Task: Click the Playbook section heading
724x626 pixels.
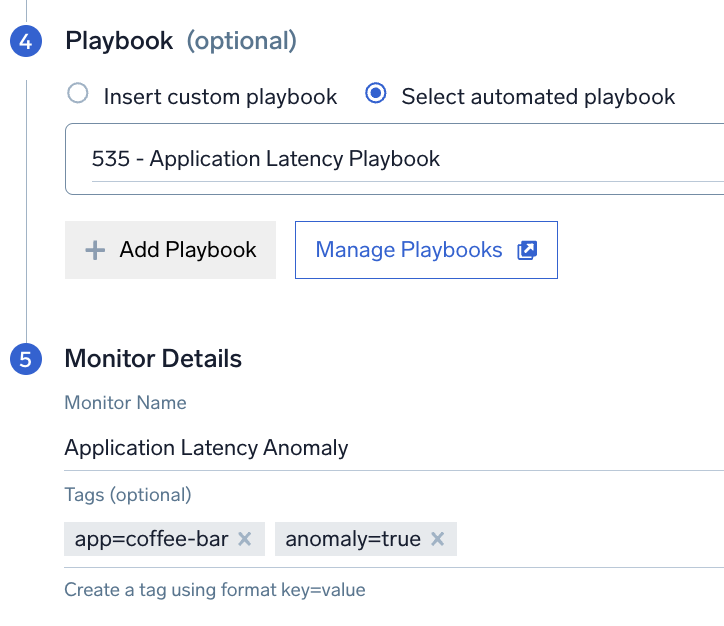Action: point(119,41)
